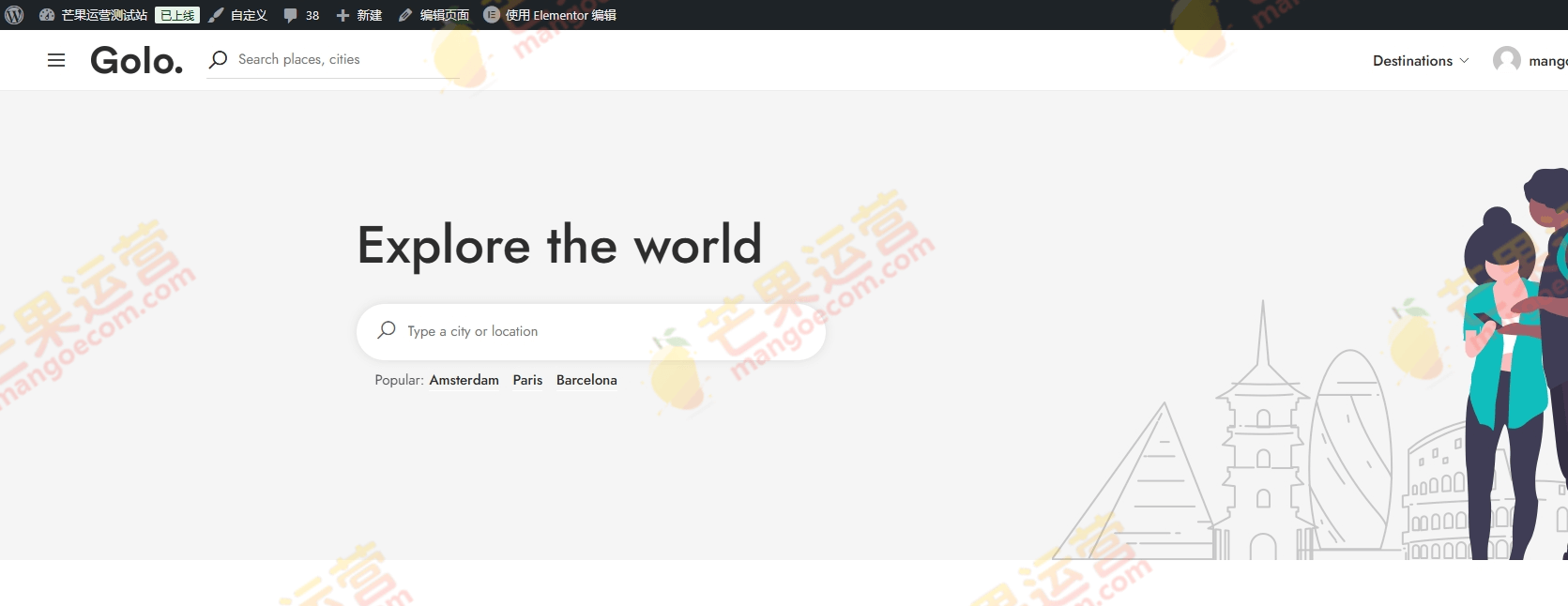This screenshot has width=1568, height=606.
Task: Click the magnifier icon in header search
Action: [219, 59]
